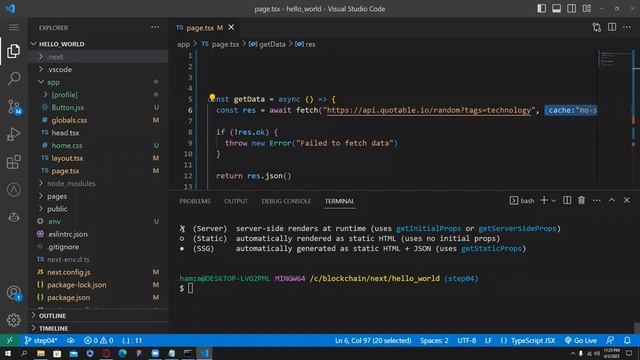
Task: Expand the [profile] folder
Action: tap(98, 95)
